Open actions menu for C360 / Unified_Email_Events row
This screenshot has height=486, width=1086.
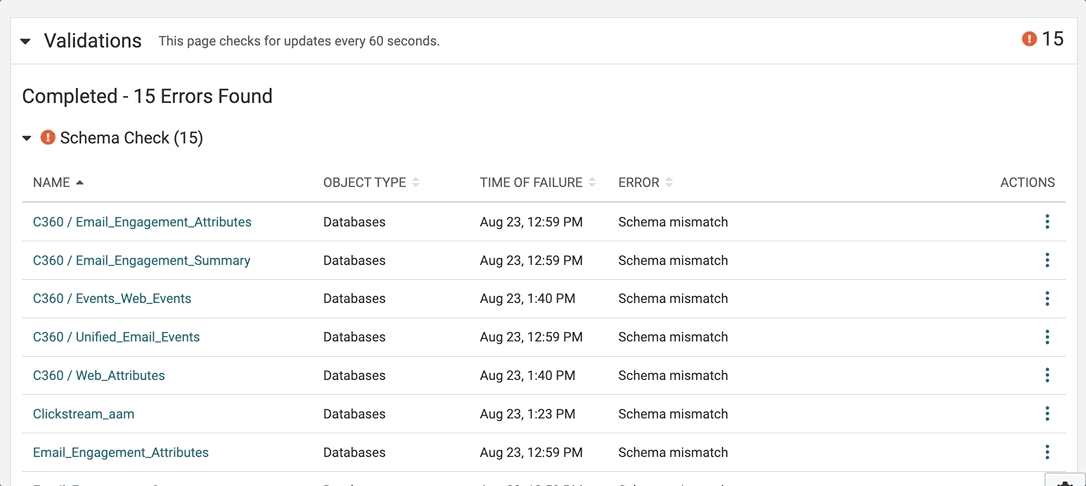pos(1047,337)
